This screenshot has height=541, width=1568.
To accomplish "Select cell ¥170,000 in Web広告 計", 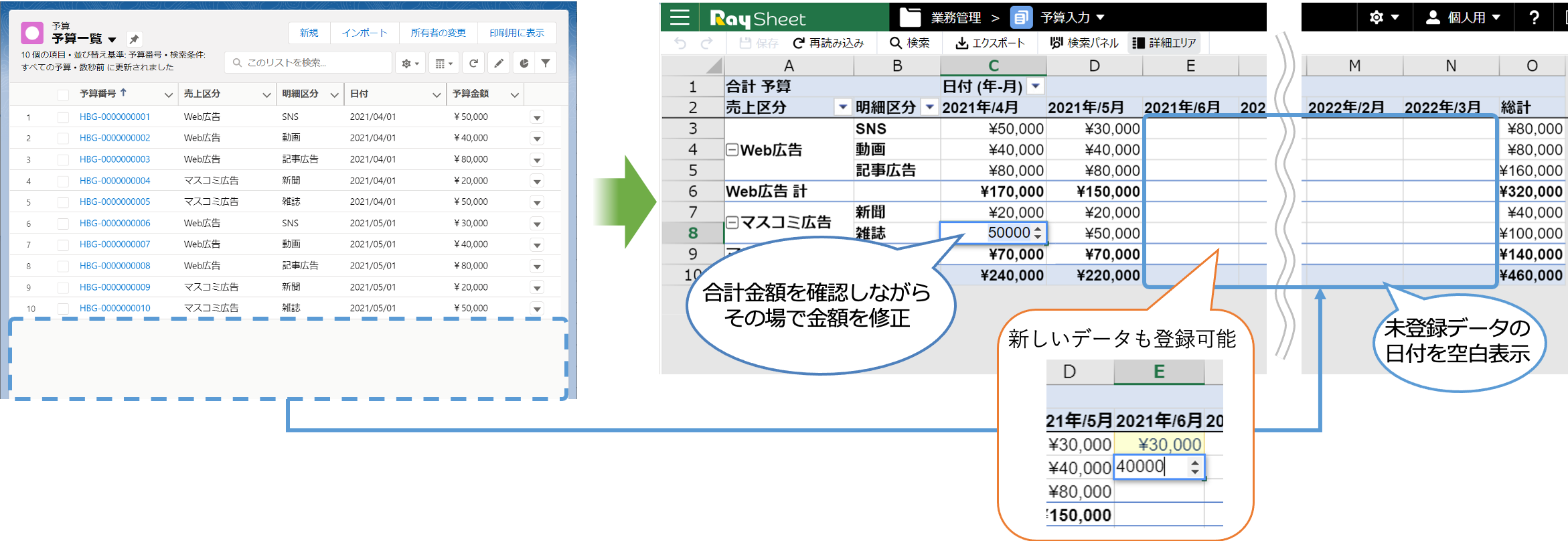I will click(x=994, y=191).
